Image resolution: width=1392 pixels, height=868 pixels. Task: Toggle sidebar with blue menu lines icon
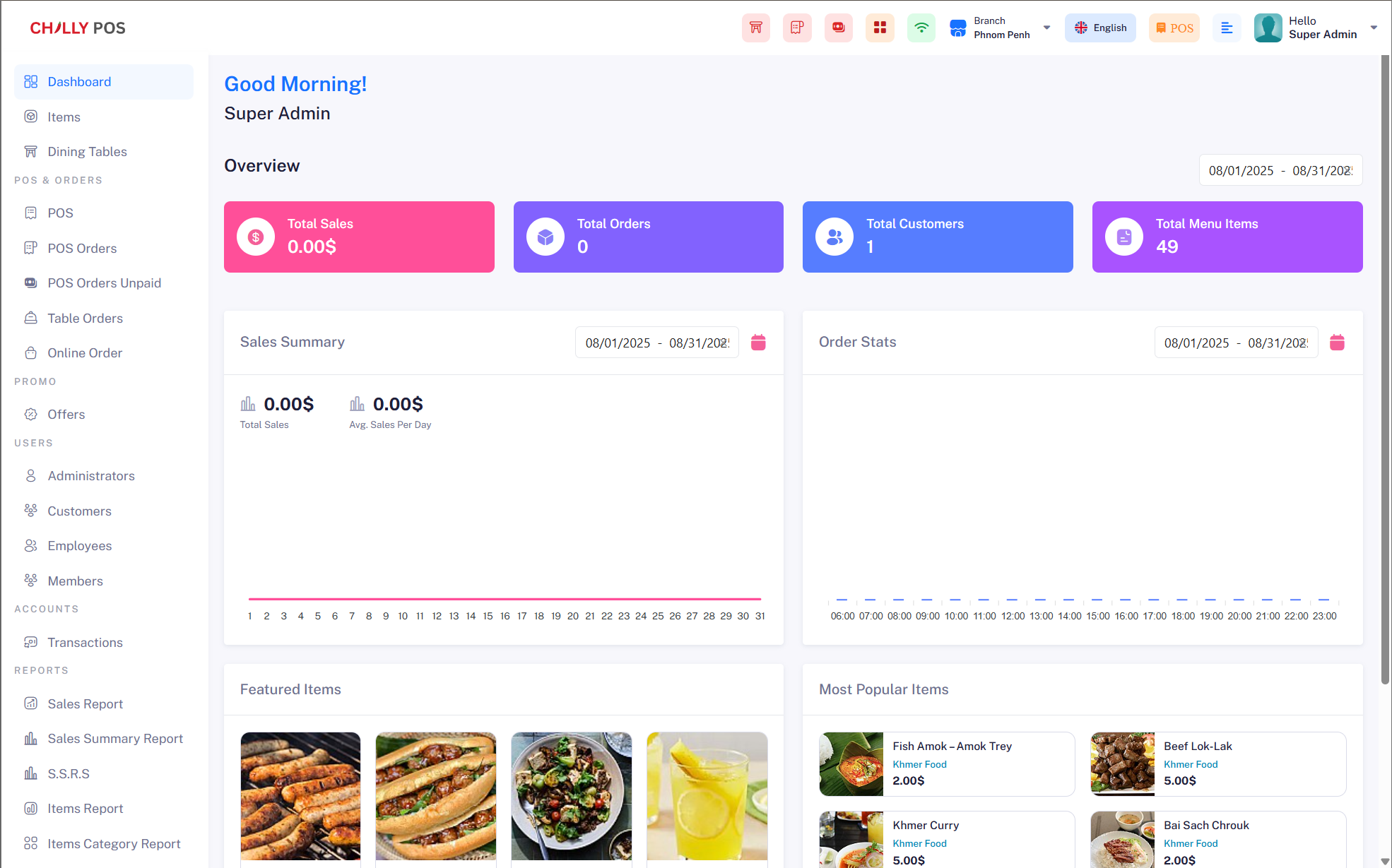pyautogui.click(x=1227, y=28)
